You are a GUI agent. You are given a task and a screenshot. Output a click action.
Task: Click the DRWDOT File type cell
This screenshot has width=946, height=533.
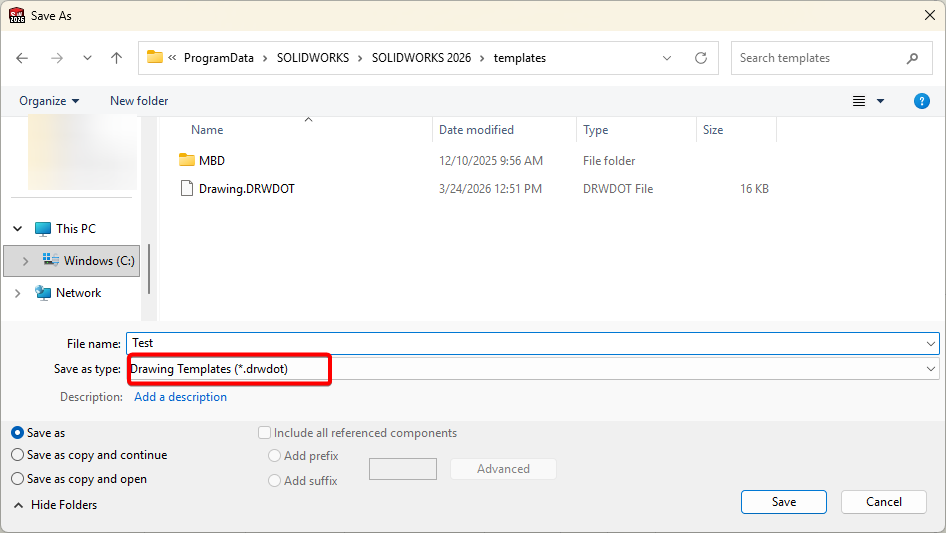(x=618, y=189)
